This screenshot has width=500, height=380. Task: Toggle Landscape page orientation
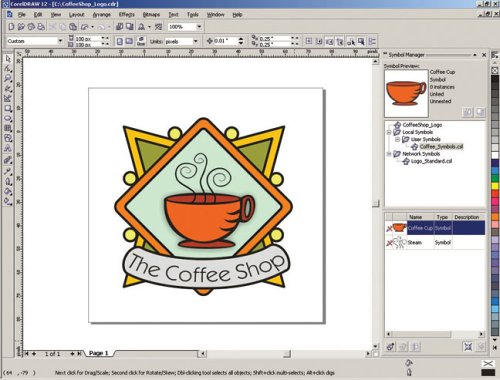pos(129,41)
